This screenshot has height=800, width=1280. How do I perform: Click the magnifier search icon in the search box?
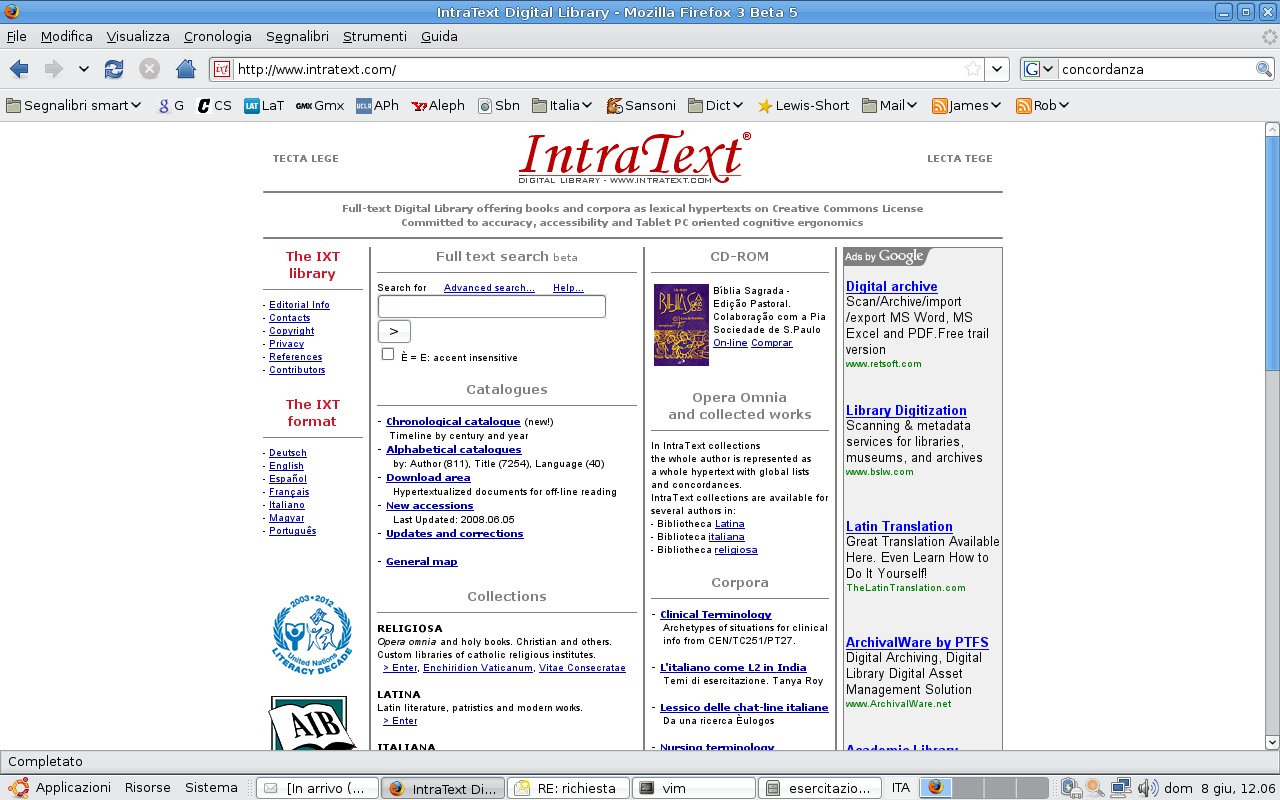point(1264,69)
